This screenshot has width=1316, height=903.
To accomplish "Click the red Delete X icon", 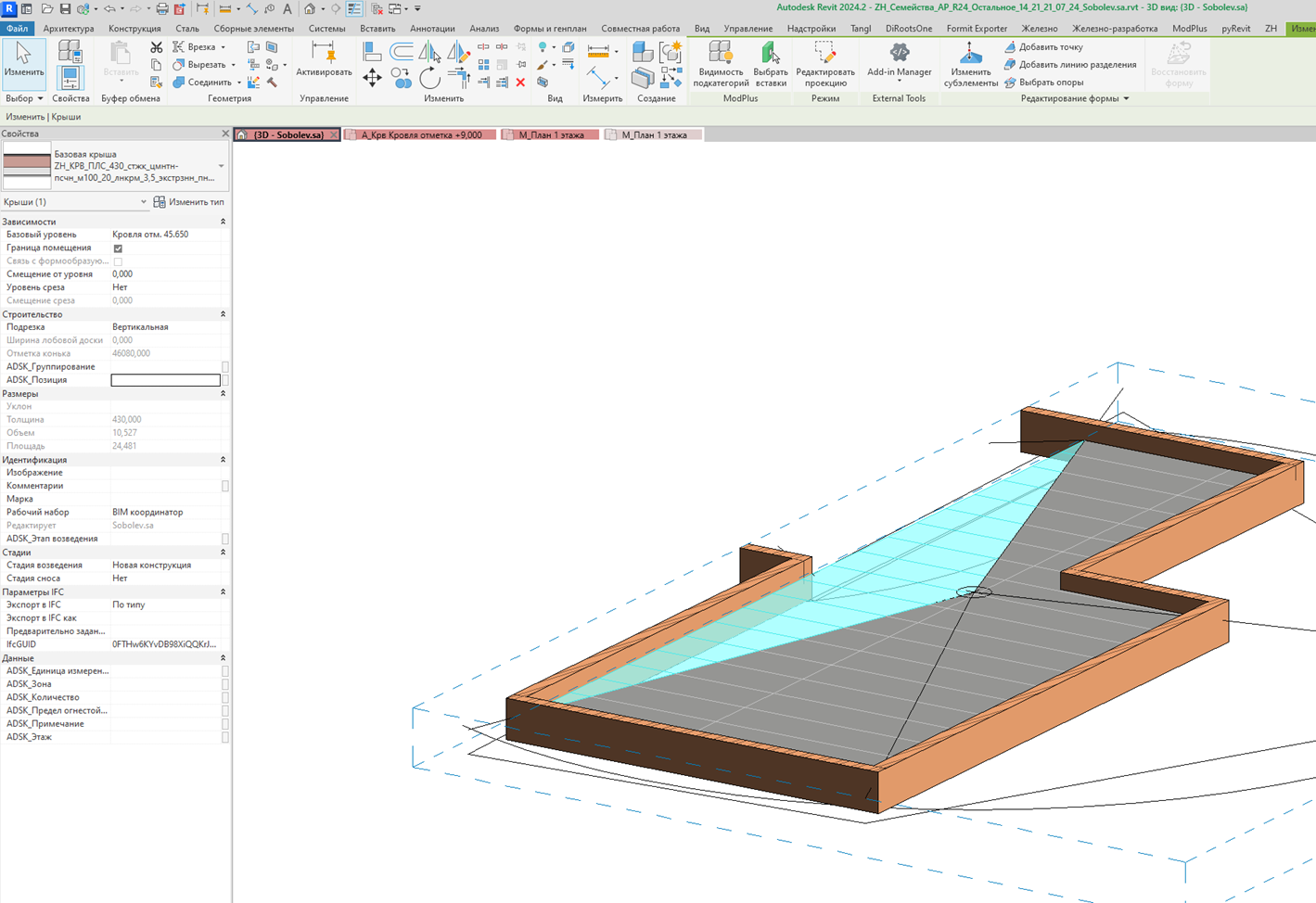I will coord(520,83).
